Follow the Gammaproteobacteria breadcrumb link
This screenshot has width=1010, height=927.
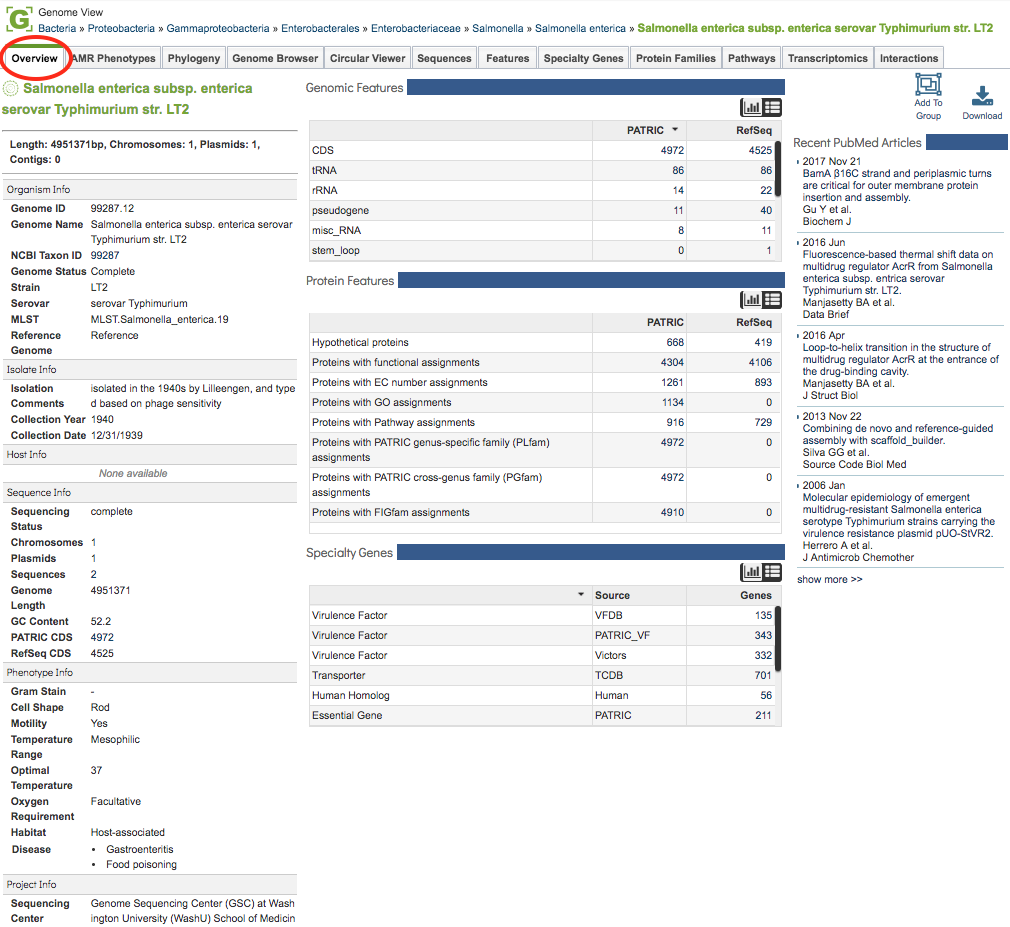point(218,28)
